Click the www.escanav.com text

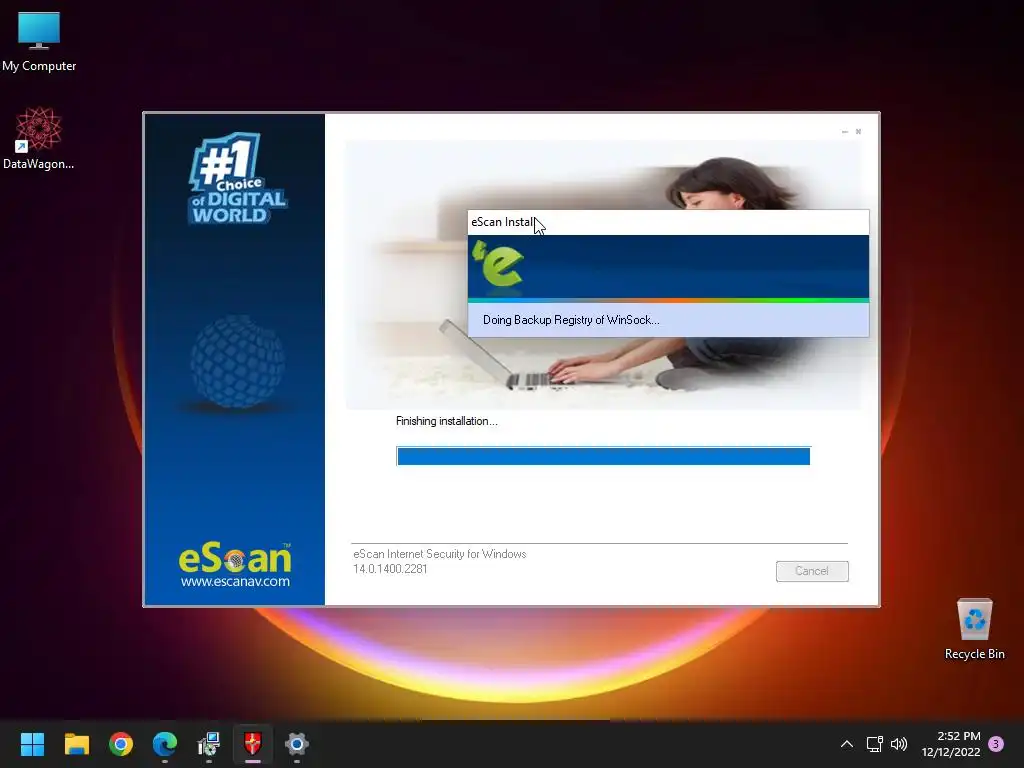point(235,581)
